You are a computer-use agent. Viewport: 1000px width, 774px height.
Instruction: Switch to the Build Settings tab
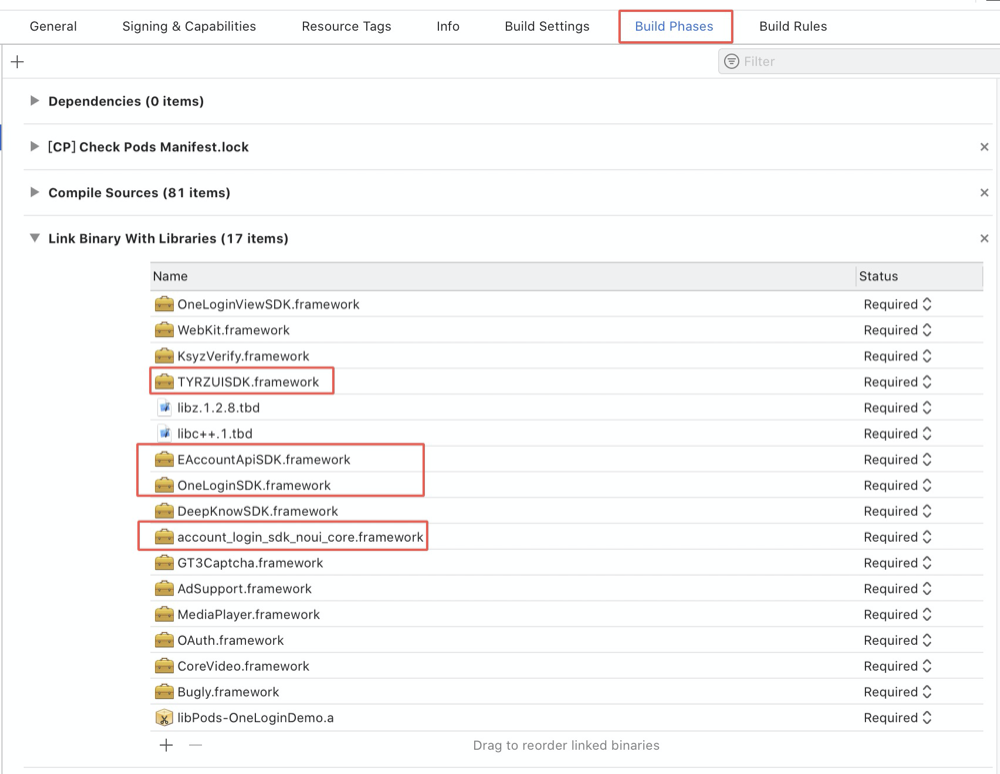tap(546, 26)
